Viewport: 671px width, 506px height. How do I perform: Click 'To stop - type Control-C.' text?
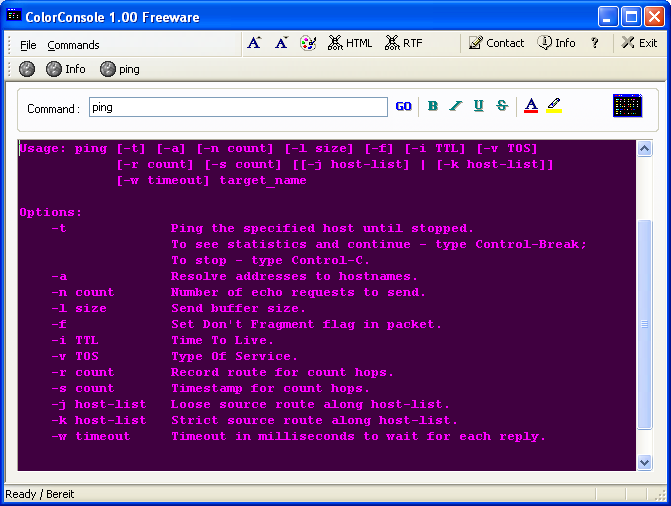(x=270, y=261)
